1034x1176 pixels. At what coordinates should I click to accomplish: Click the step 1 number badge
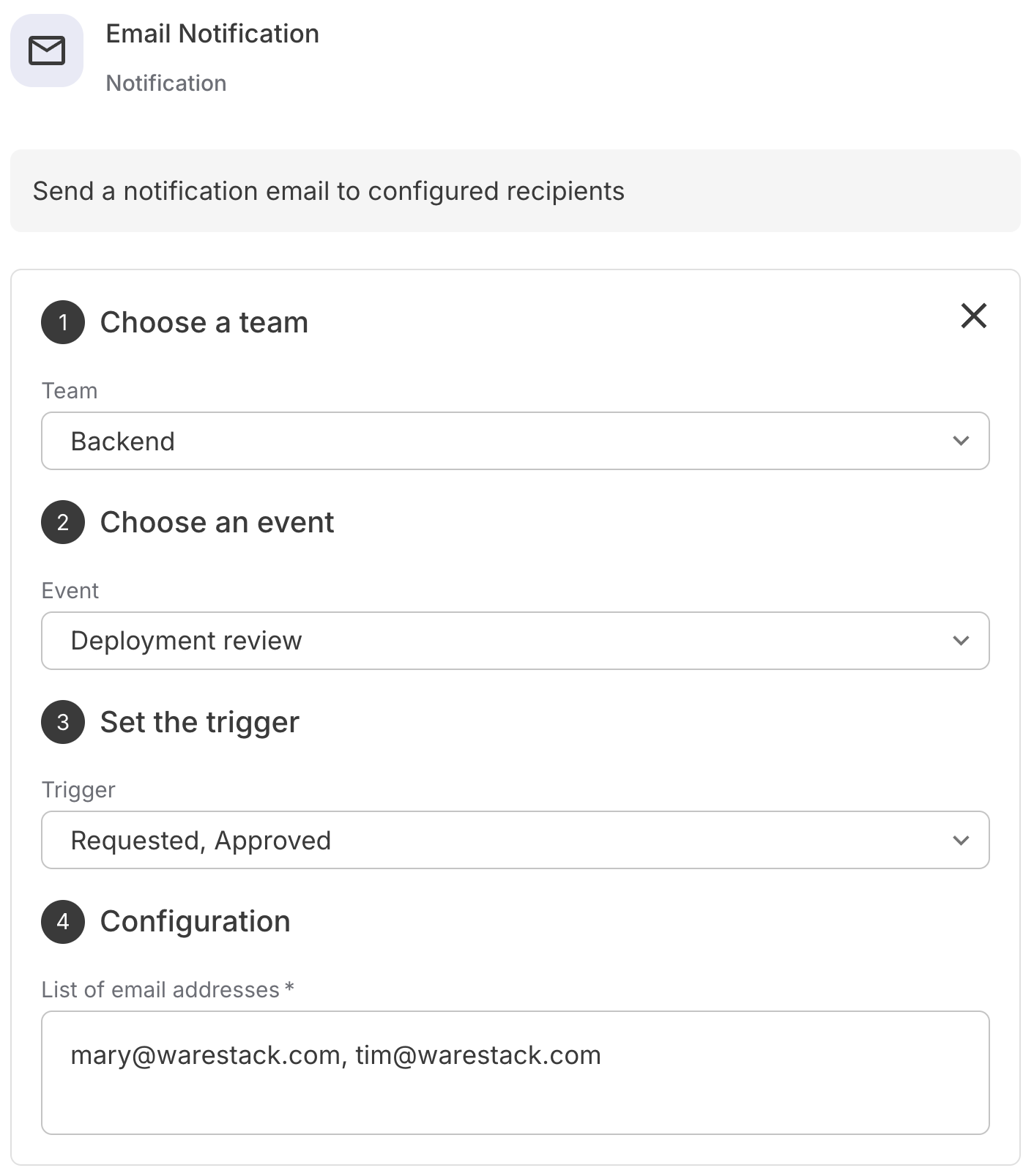(63, 322)
